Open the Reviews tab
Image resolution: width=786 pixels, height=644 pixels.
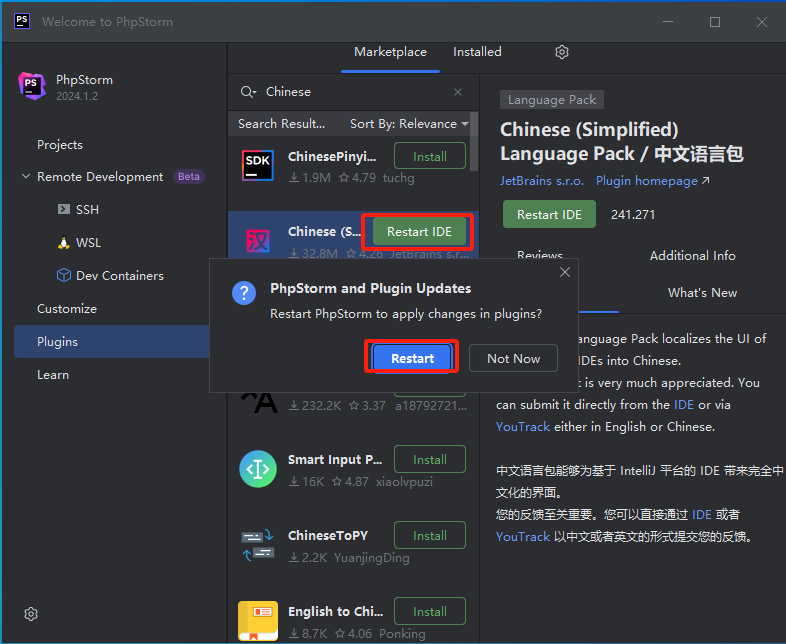click(x=539, y=255)
